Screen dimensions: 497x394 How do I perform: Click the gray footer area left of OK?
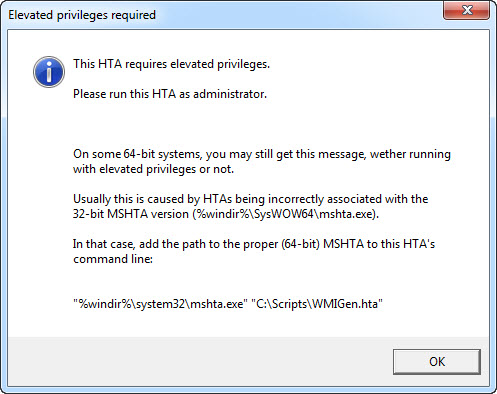tap(200, 362)
